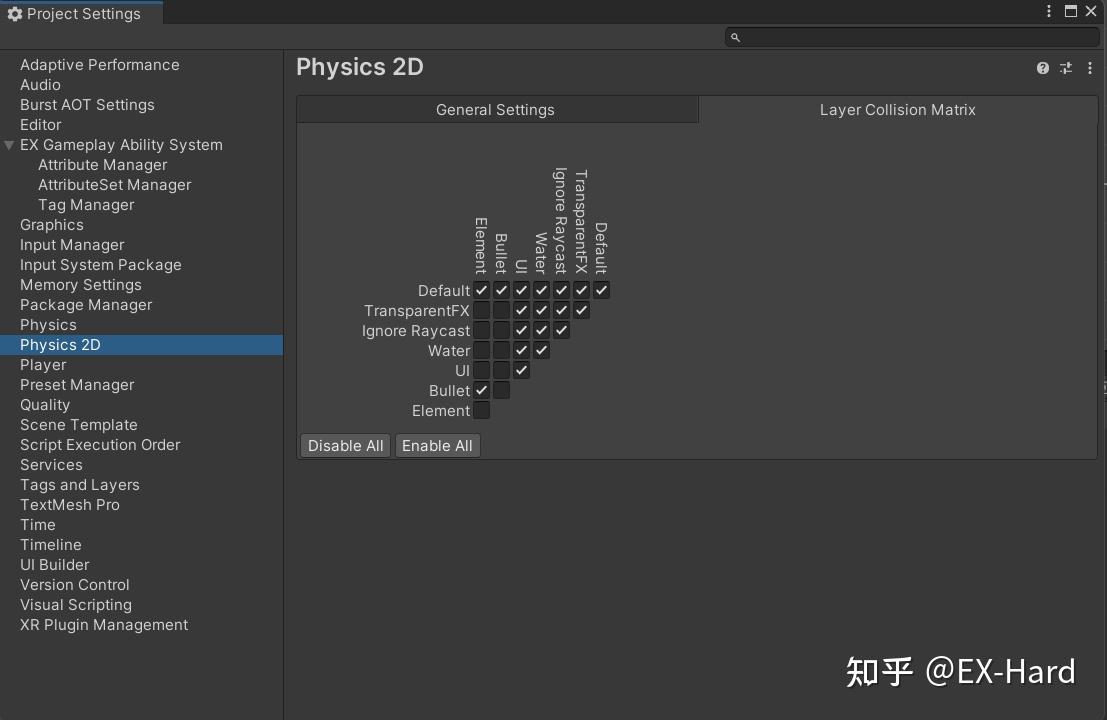Enable the Element versus Element collision checkbox

click(482, 410)
